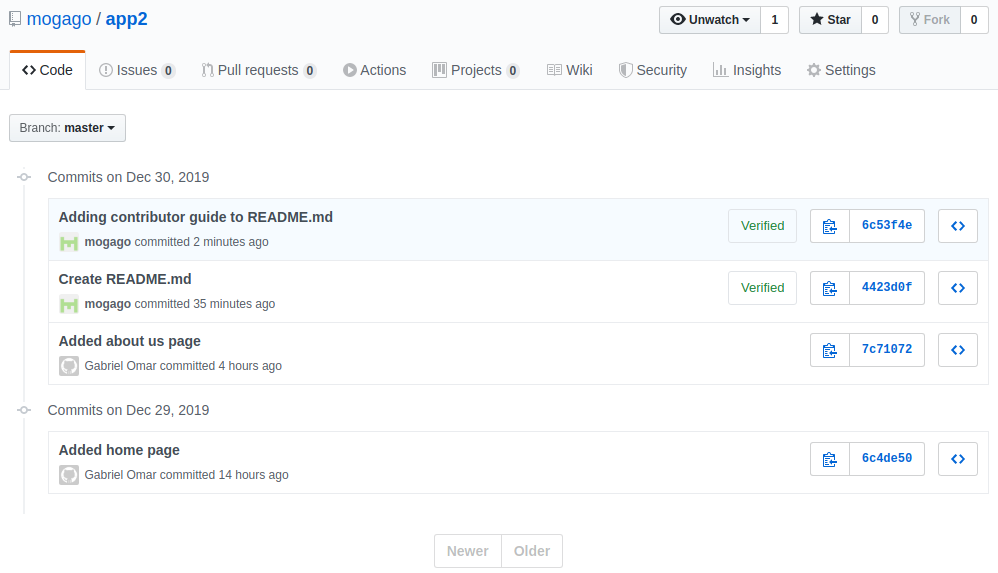Open 'Create README.md' commit
This screenshot has width=998, height=573.
click(125, 279)
